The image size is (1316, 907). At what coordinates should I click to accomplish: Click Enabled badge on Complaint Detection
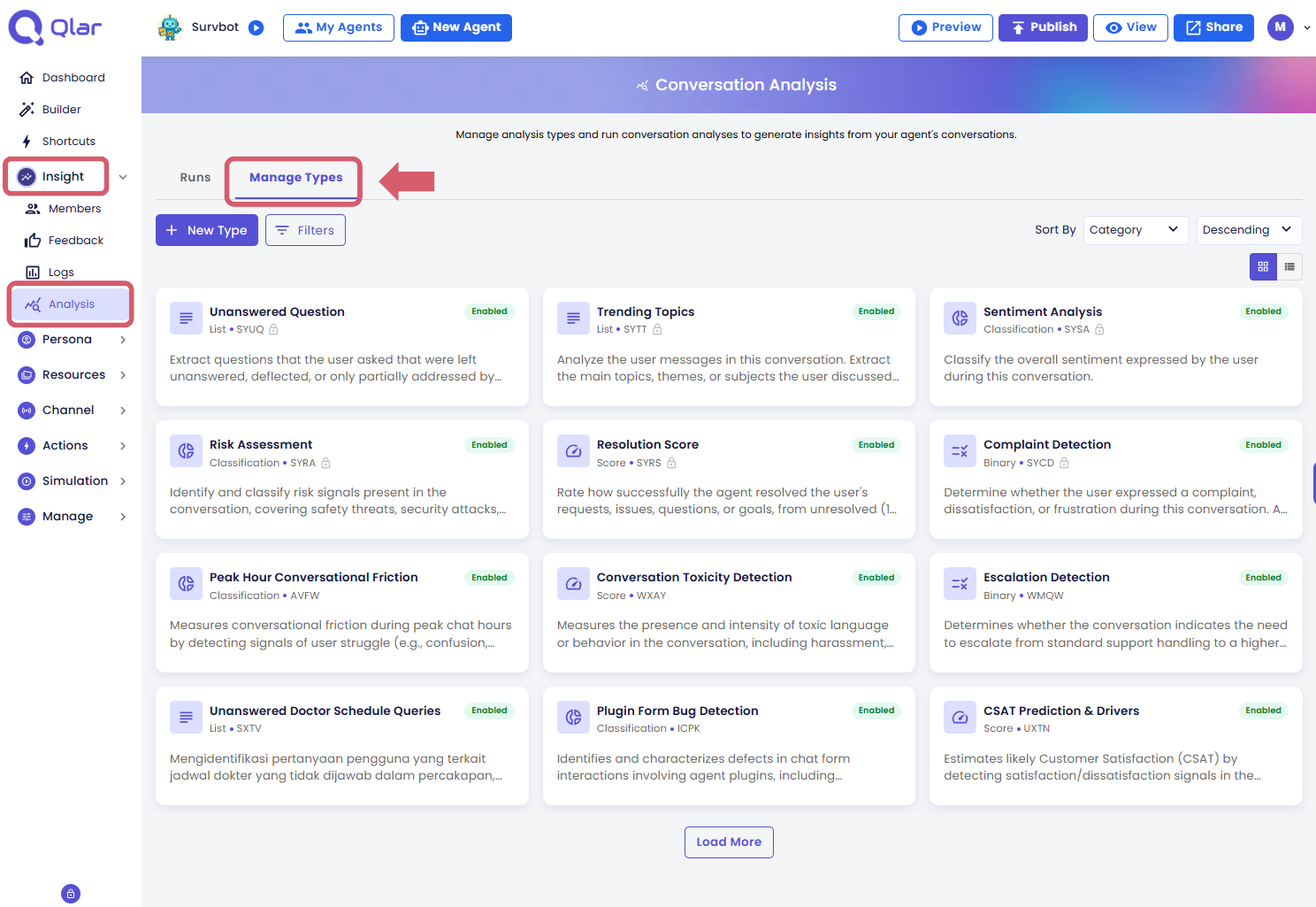tap(1263, 445)
